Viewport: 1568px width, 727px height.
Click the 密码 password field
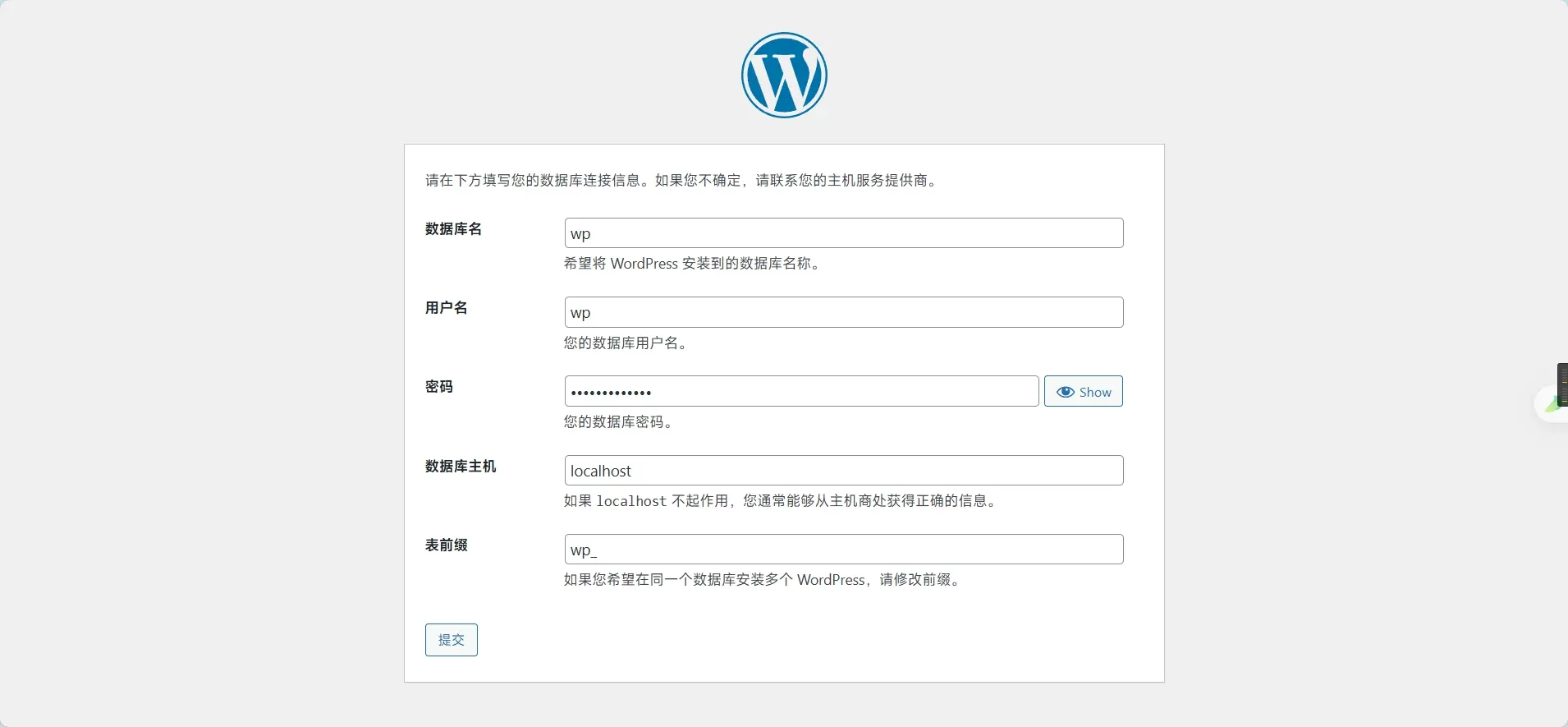[x=801, y=392]
